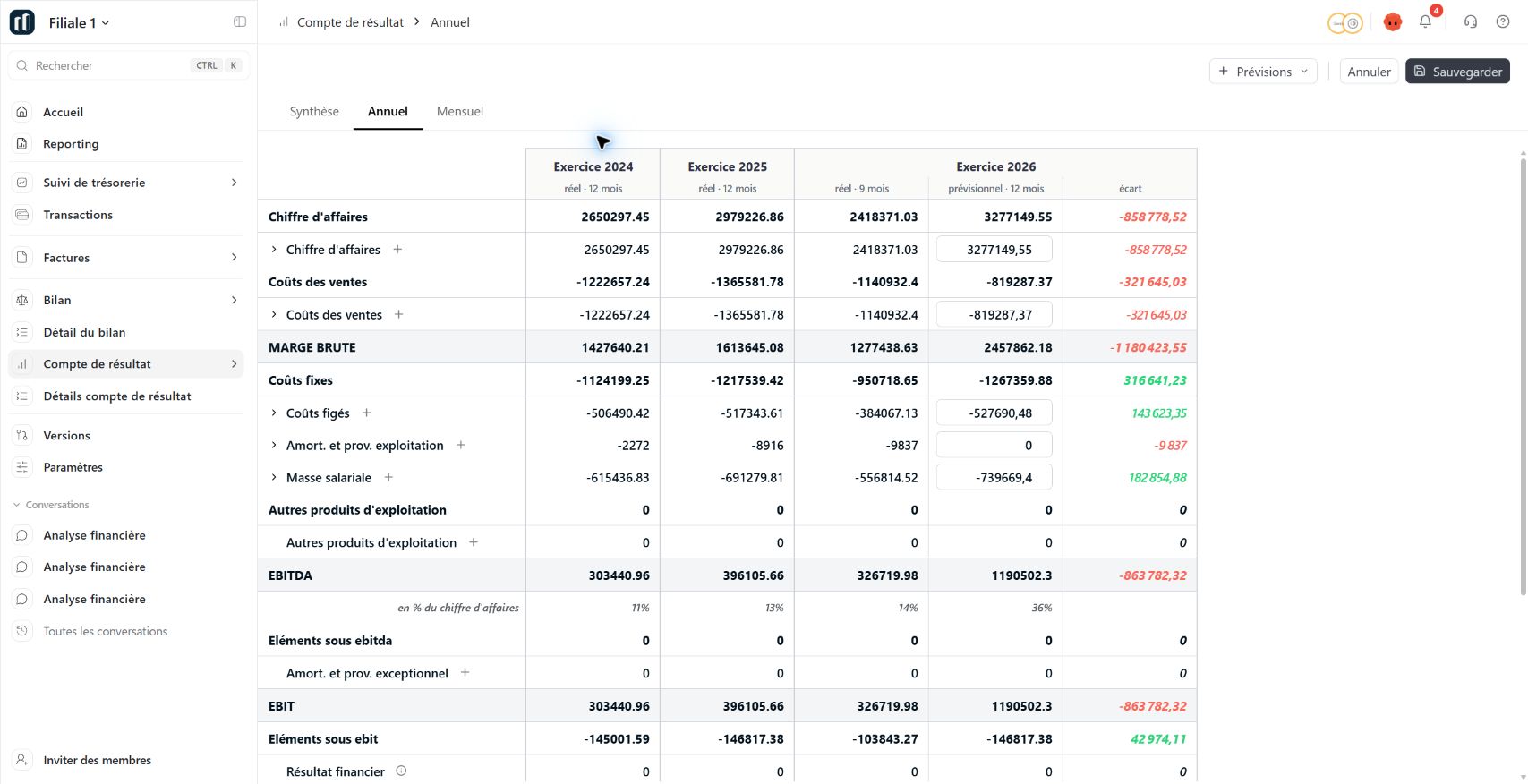Collapse the sidebar panel icon
Screen dimensions: 1528x784
coord(240,22)
